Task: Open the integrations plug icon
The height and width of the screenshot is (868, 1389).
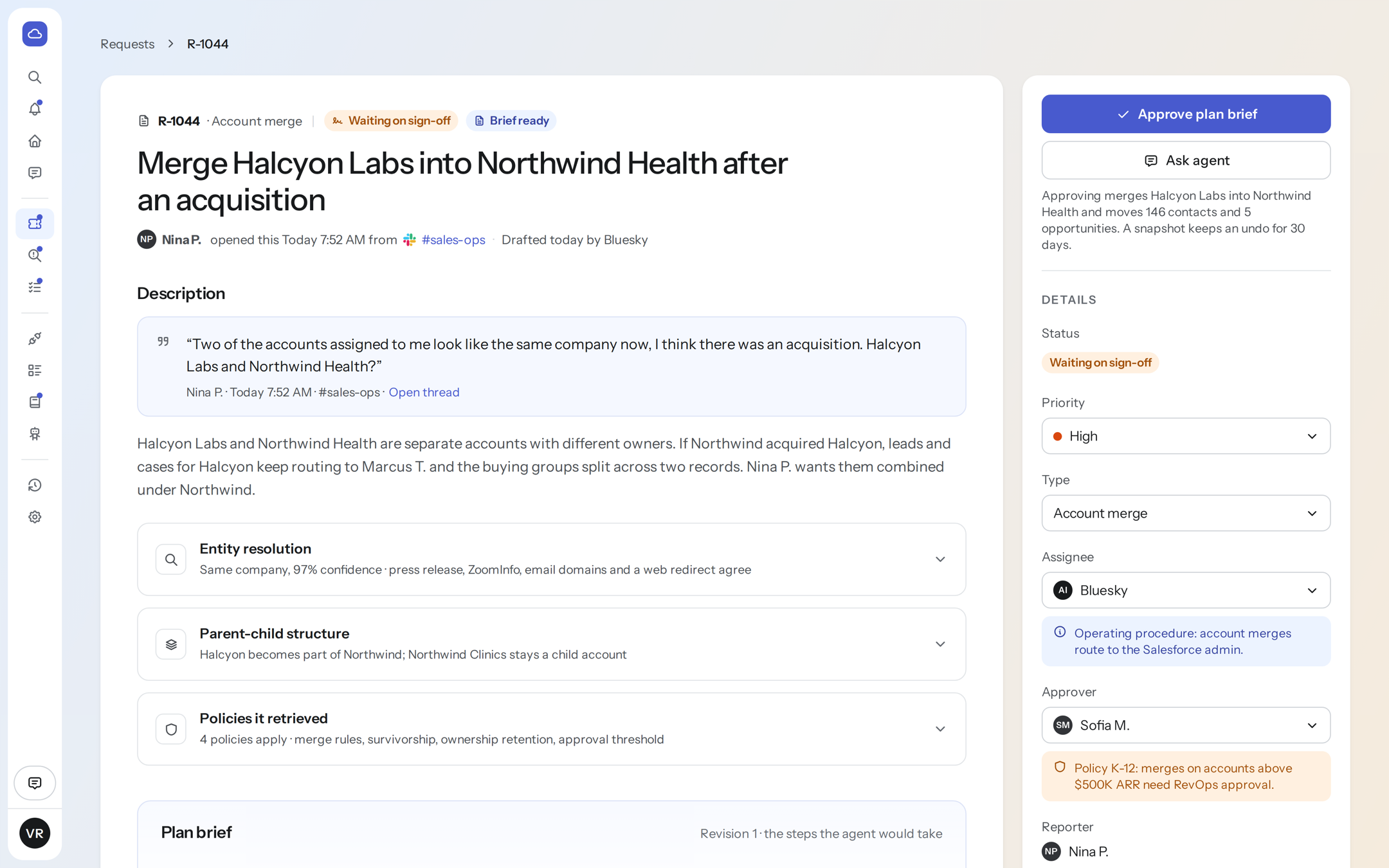Action: (35, 338)
